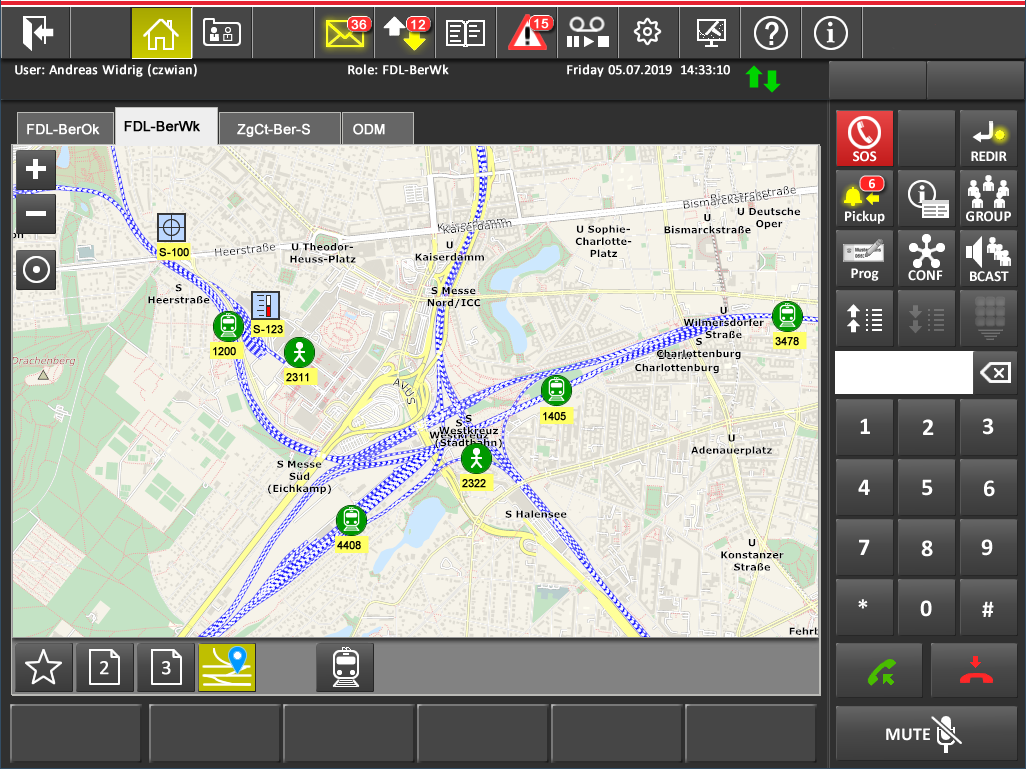The image size is (1026, 769).
Task: Dial digit 2 on keypad
Action: point(927,427)
